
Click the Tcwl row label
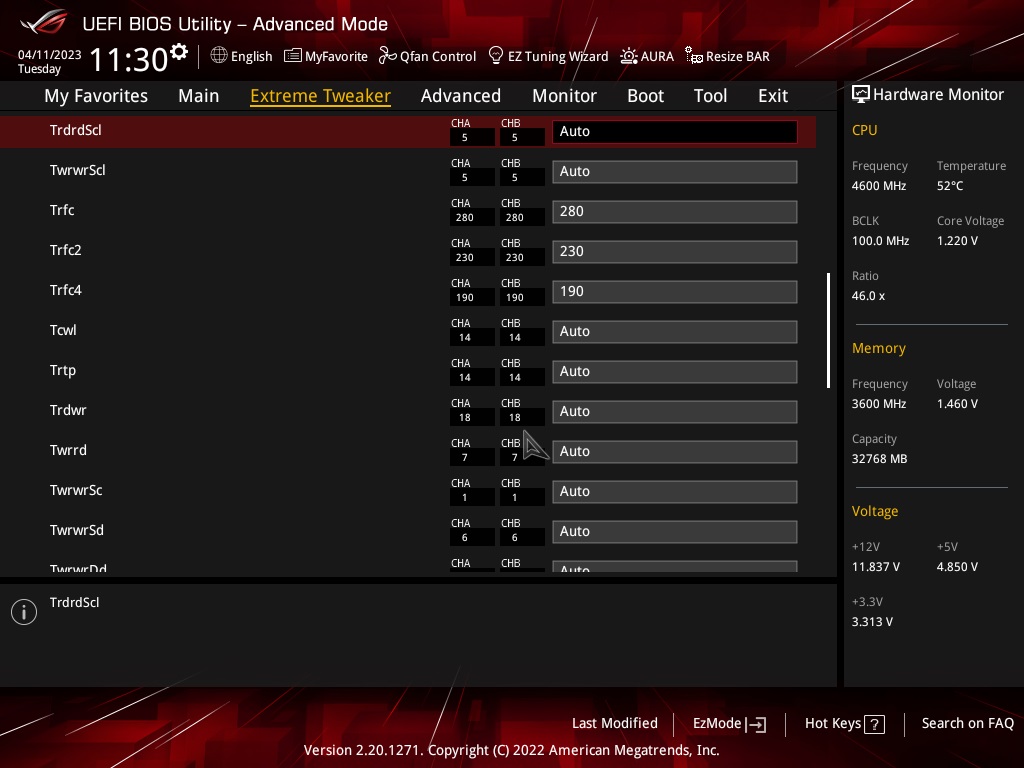coord(63,330)
